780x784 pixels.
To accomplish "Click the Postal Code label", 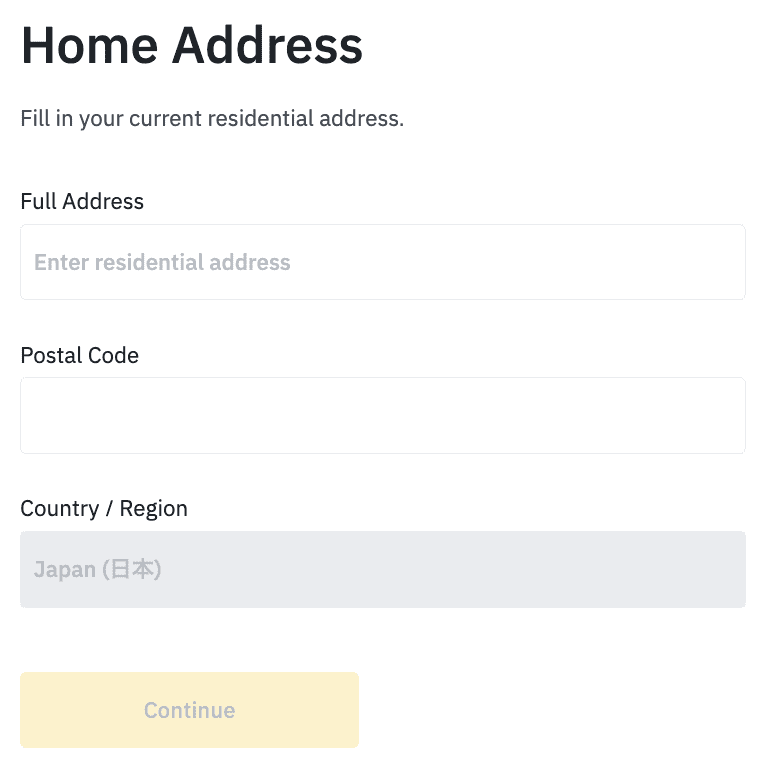I will pyautogui.click(x=79, y=355).
